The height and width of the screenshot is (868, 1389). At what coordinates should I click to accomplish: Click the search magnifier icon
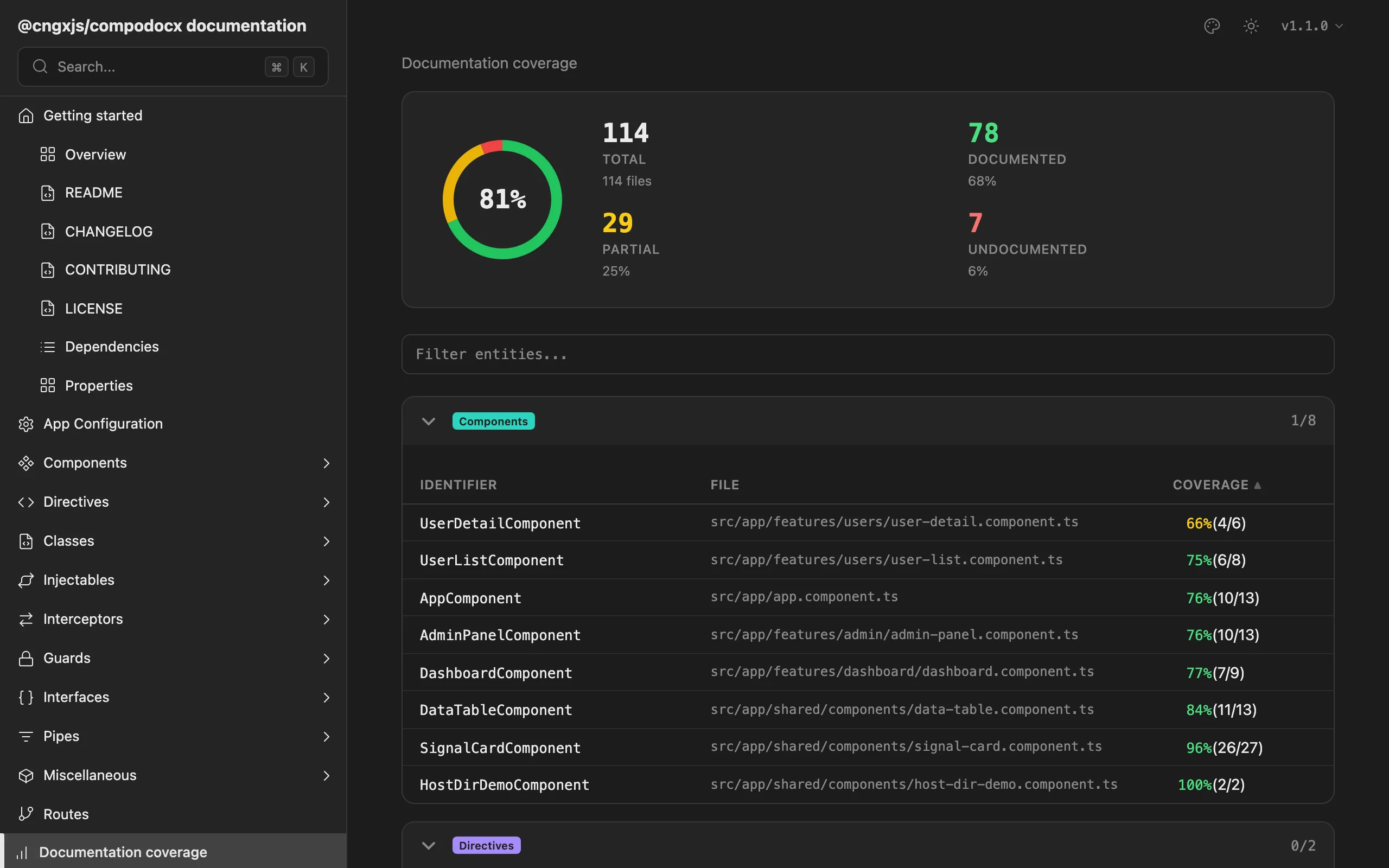tap(40, 67)
